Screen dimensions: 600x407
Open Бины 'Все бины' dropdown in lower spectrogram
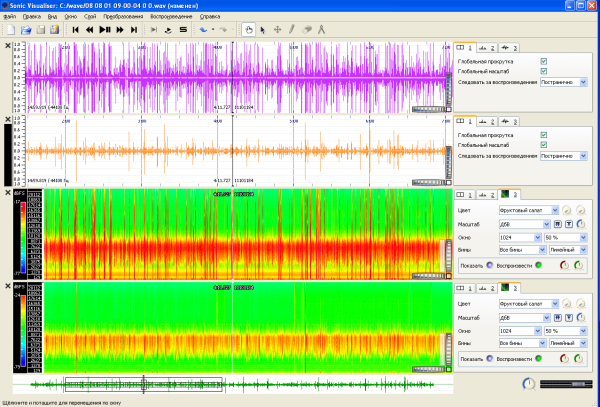(522, 343)
